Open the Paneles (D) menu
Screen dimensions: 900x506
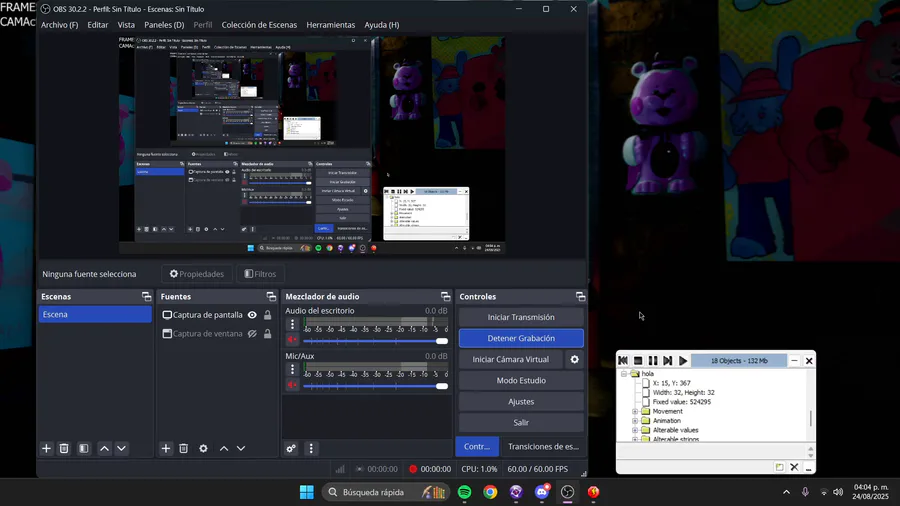[164, 25]
